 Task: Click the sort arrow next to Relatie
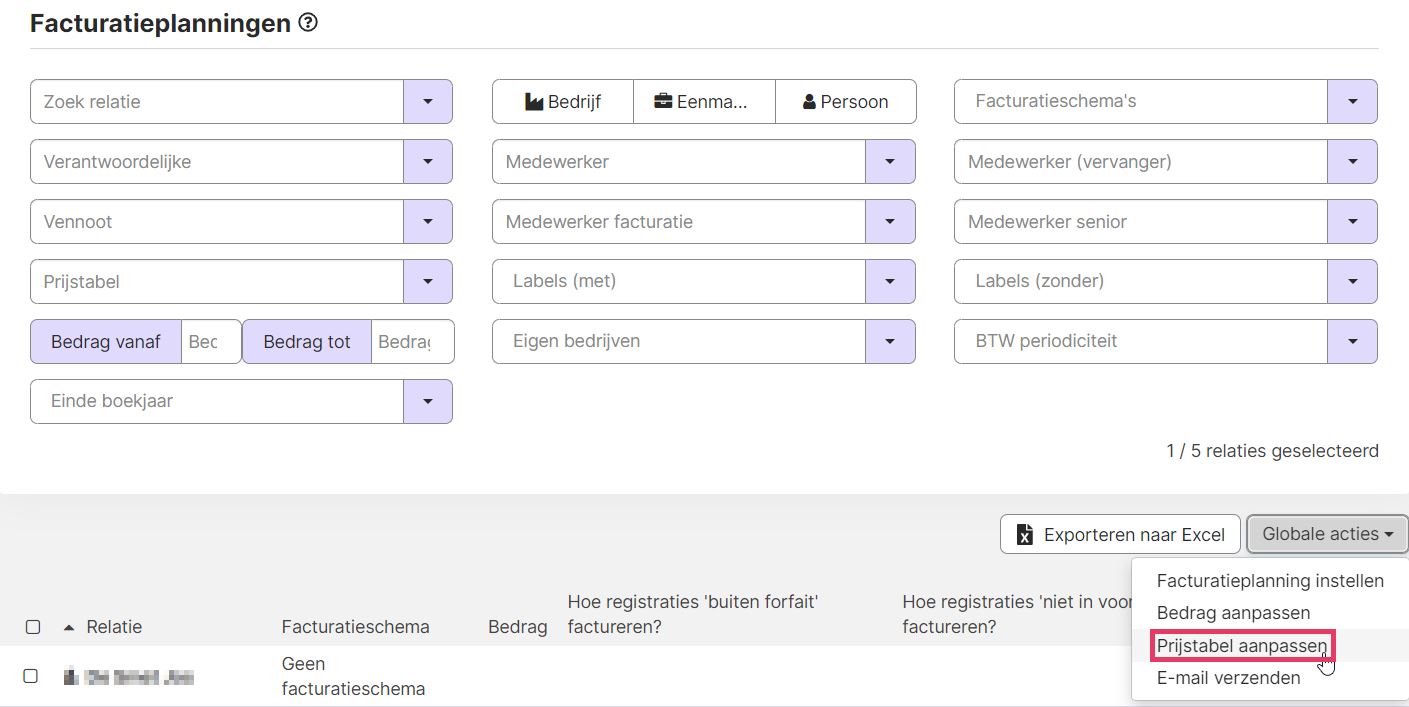click(69, 627)
